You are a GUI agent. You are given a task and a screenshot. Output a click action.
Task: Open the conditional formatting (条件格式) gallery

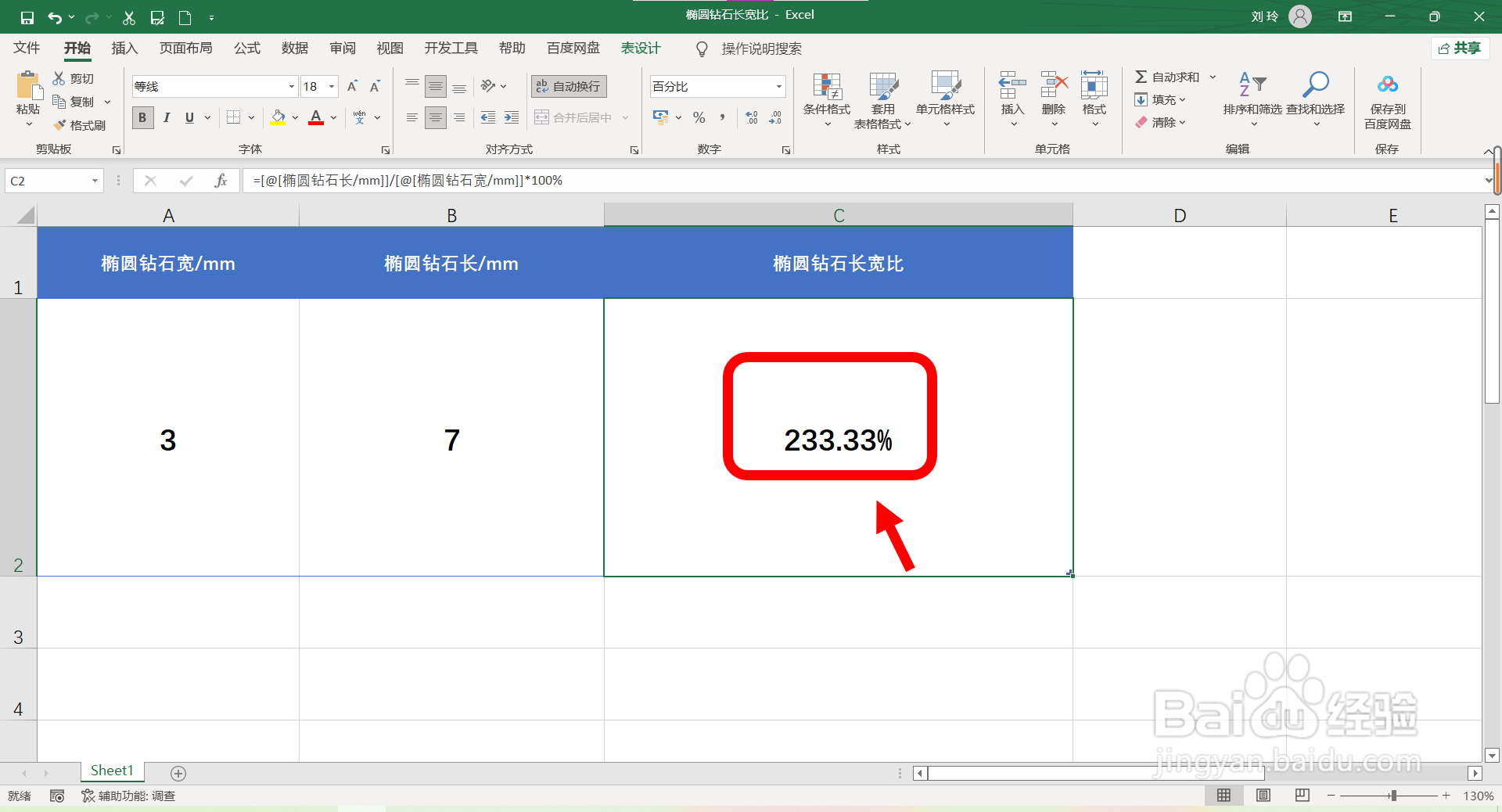(825, 100)
